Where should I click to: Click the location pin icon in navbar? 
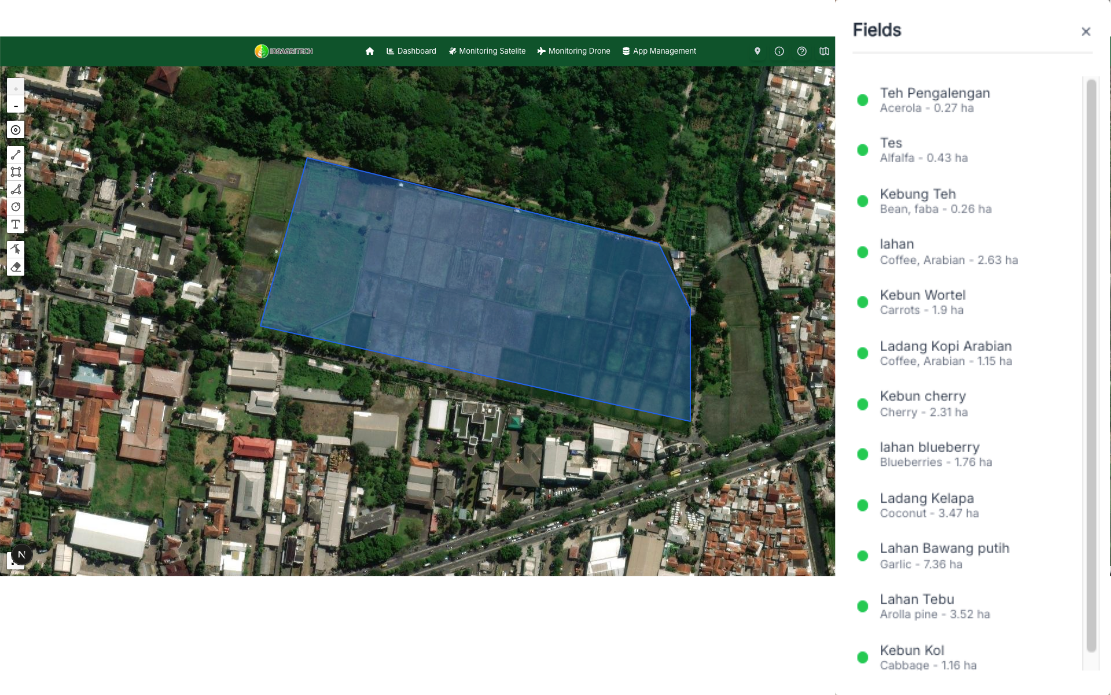[757, 51]
